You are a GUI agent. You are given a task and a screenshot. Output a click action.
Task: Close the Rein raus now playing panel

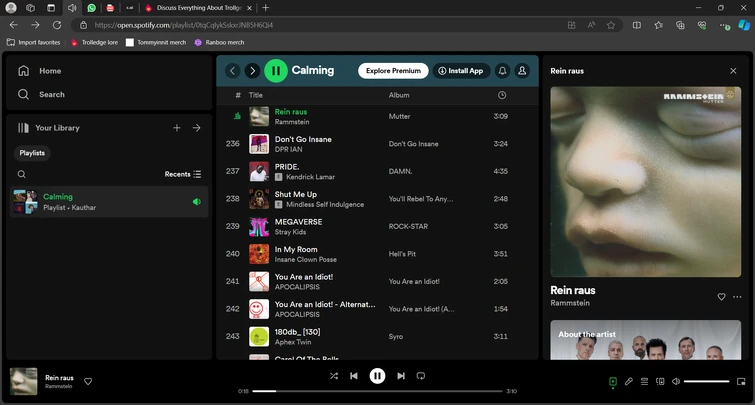733,71
